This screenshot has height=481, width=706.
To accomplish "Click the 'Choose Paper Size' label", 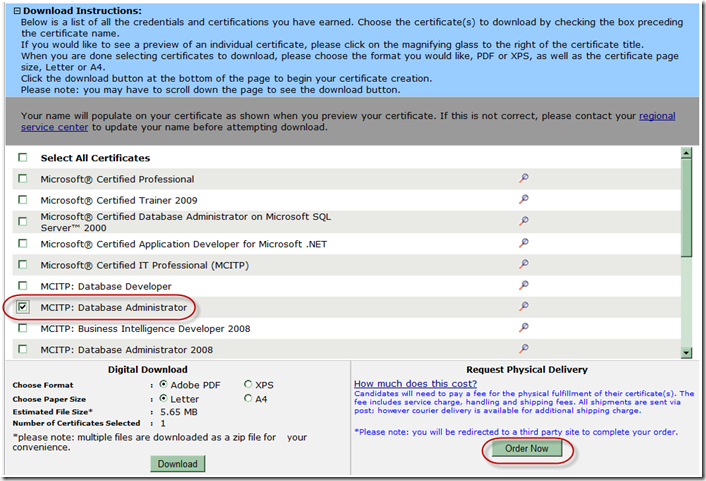I will [49, 399].
